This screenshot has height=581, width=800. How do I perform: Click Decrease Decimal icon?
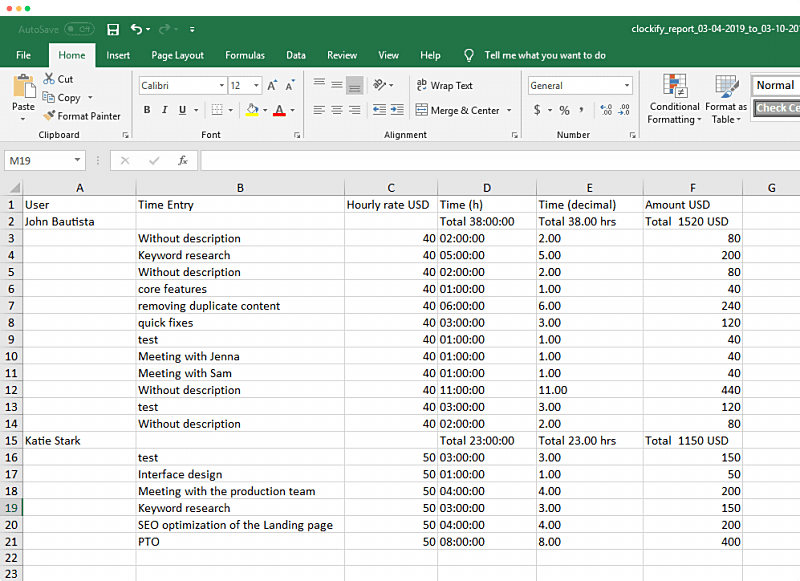pos(624,110)
